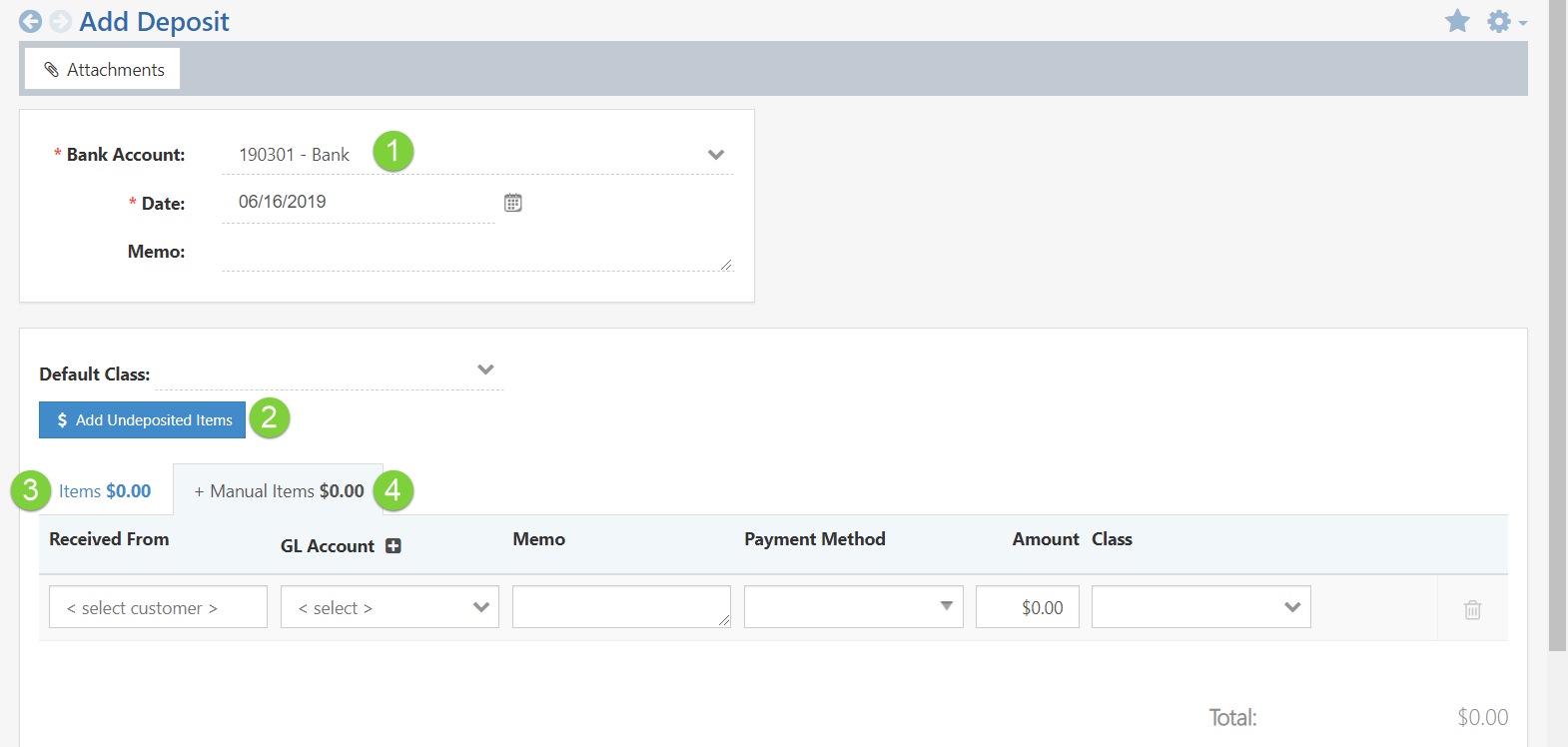Click the select customer field
This screenshot has width=1568, height=747.
click(158, 607)
